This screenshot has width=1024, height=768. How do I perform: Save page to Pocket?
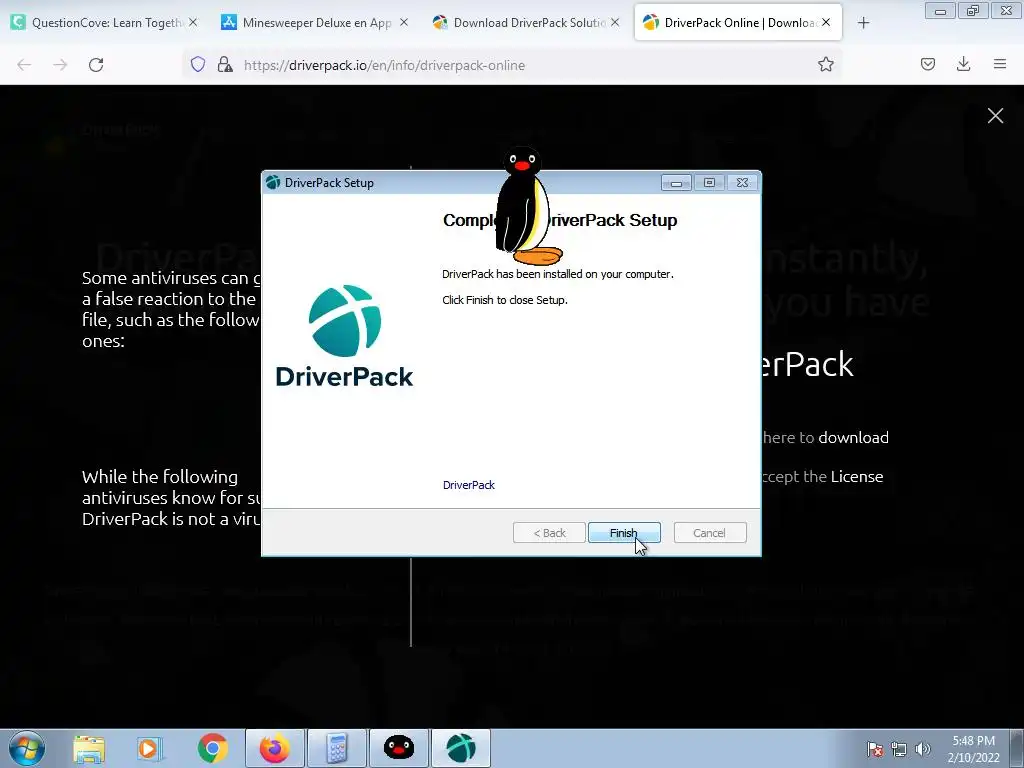928,64
